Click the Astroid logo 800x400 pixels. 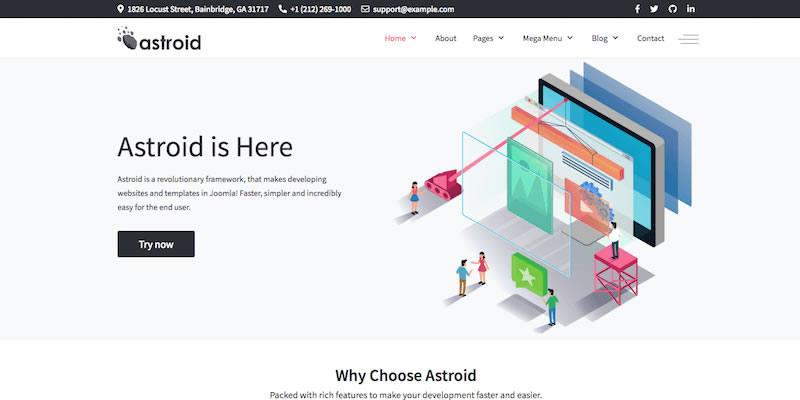[159, 40]
